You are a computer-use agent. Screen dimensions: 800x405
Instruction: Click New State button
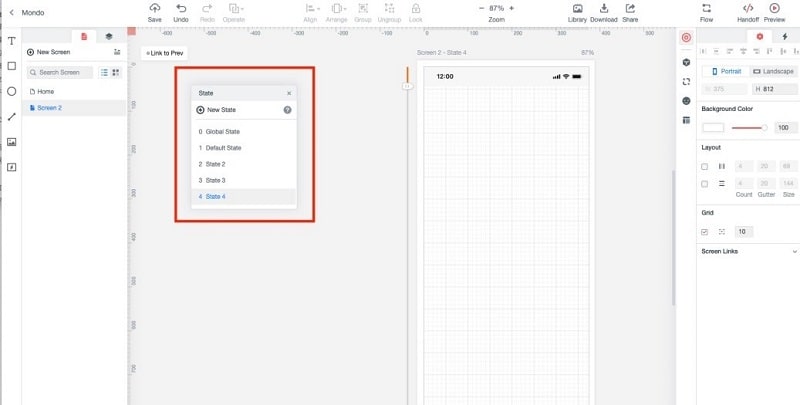coord(216,110)
